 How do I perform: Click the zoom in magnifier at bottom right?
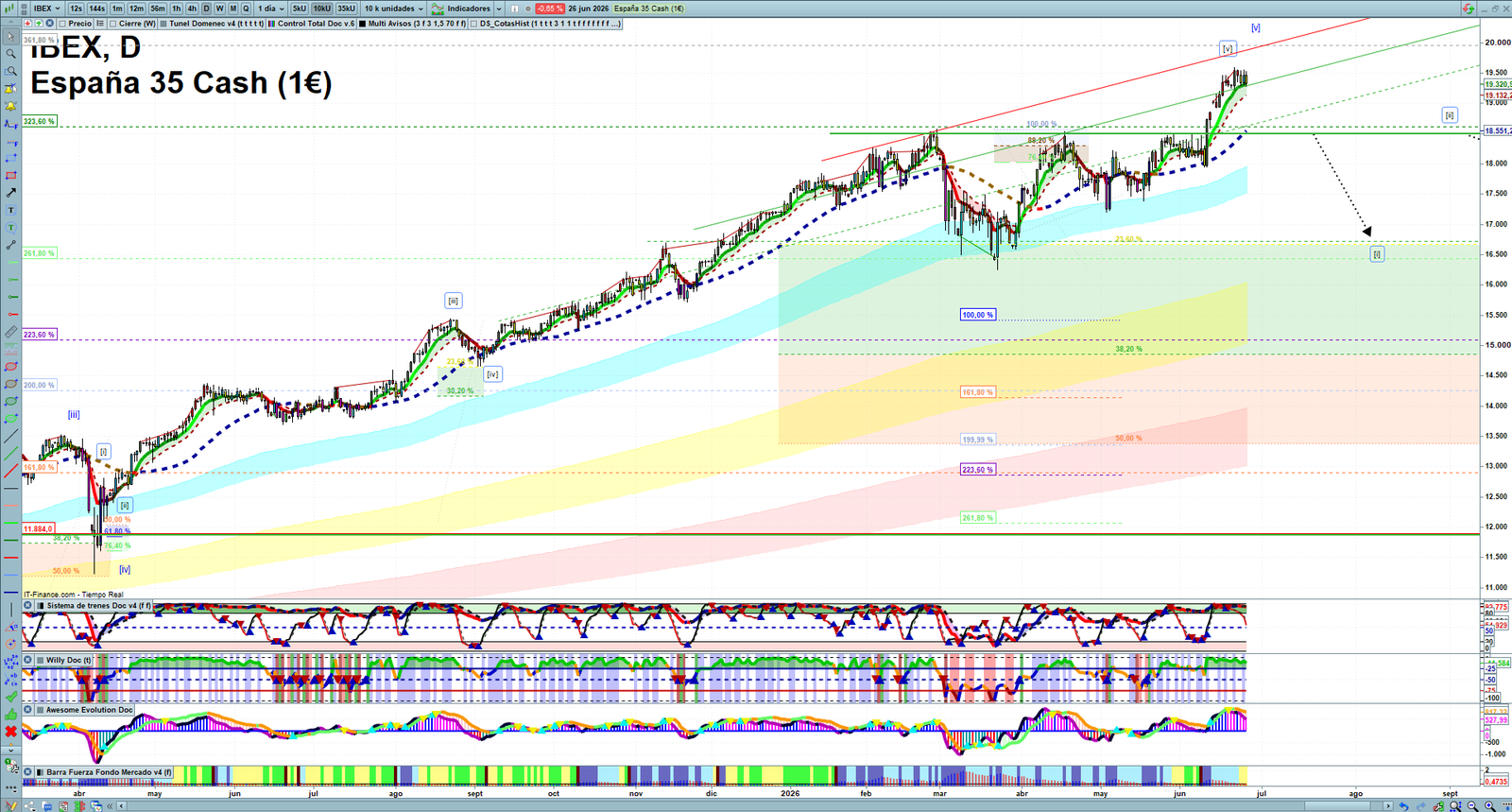click(x=1490, y=805)
